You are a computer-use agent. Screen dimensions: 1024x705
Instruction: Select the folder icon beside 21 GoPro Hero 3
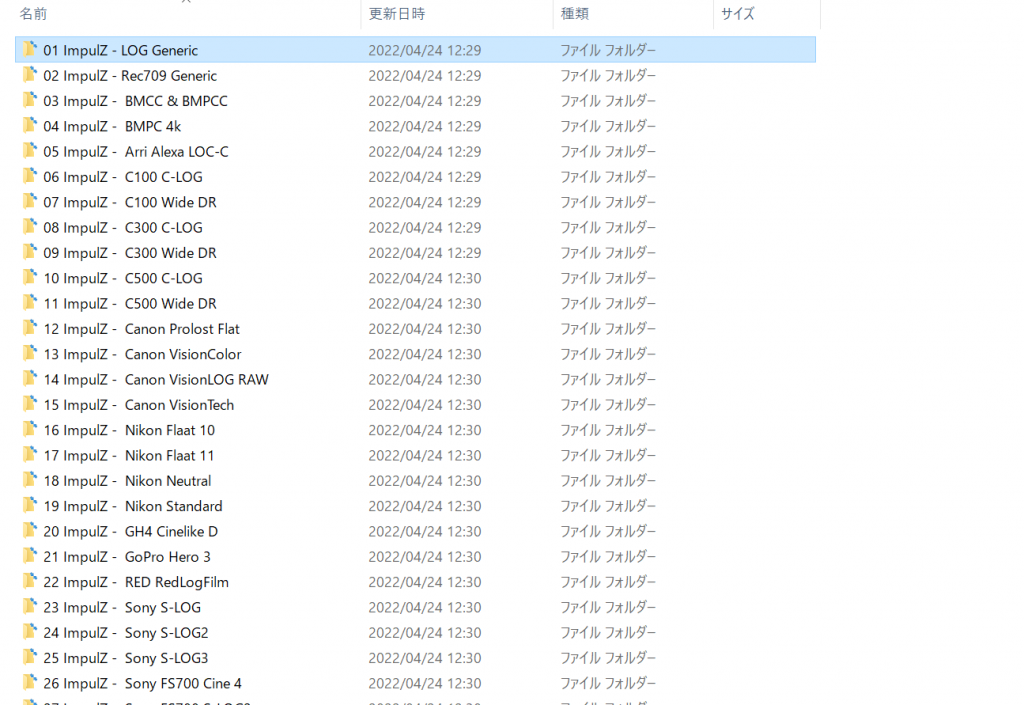point(30,557)
